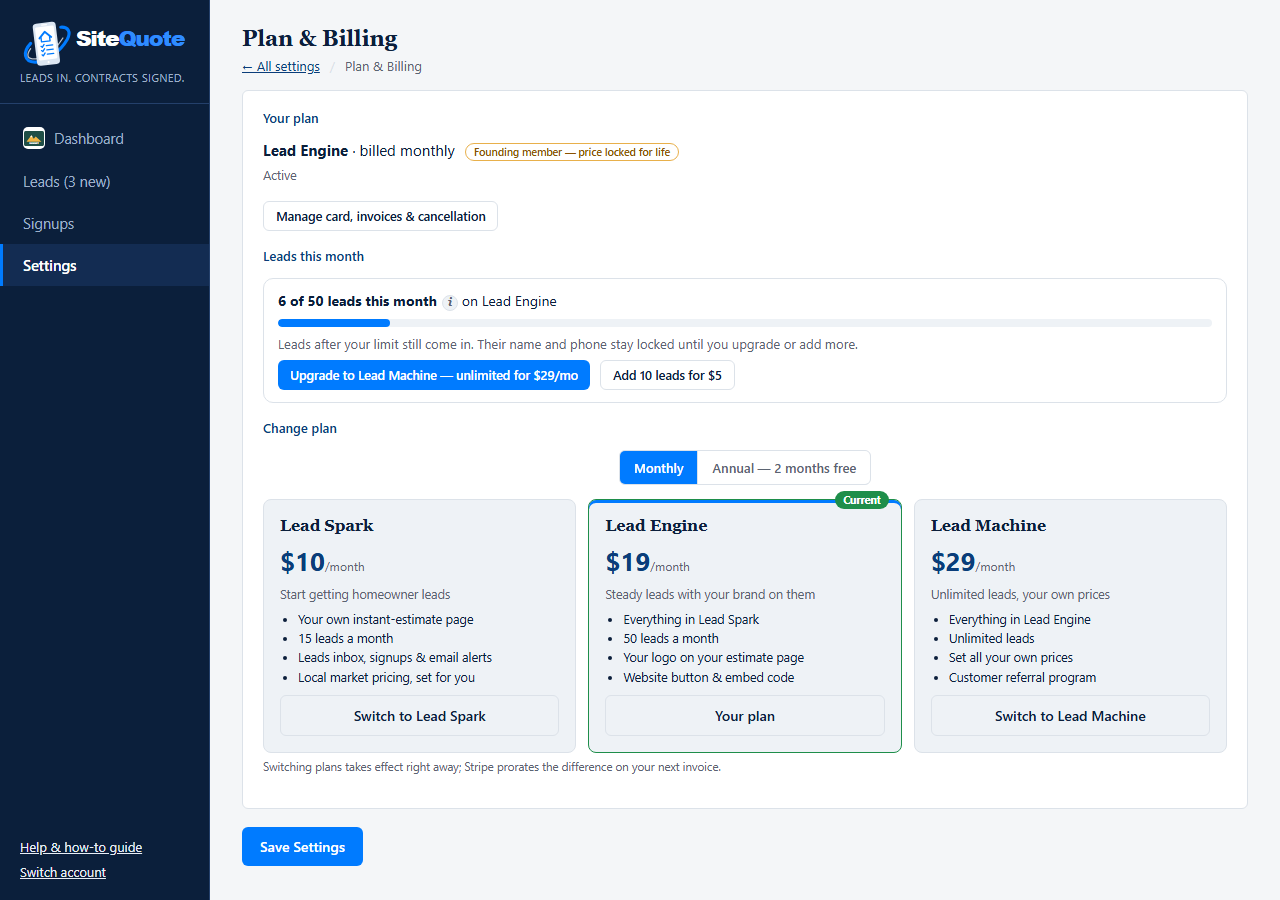This screenshot has height=900, width=1280.
Task: Click the info icon beside leads count
Action: coord(450,302)
